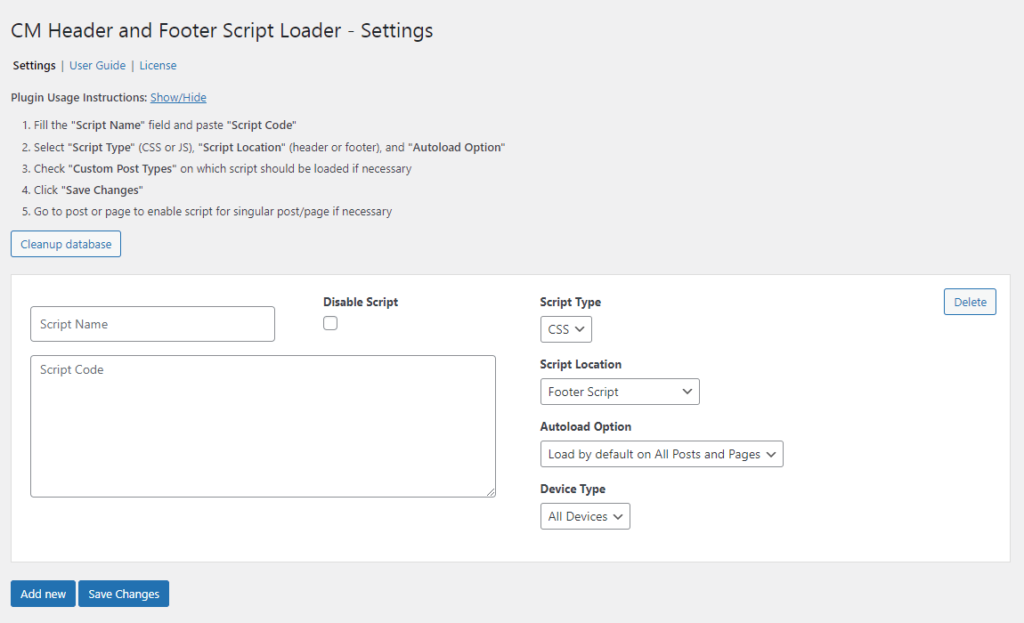Click the Add new button
The image size is (1024, 623).
coord(42,593)
